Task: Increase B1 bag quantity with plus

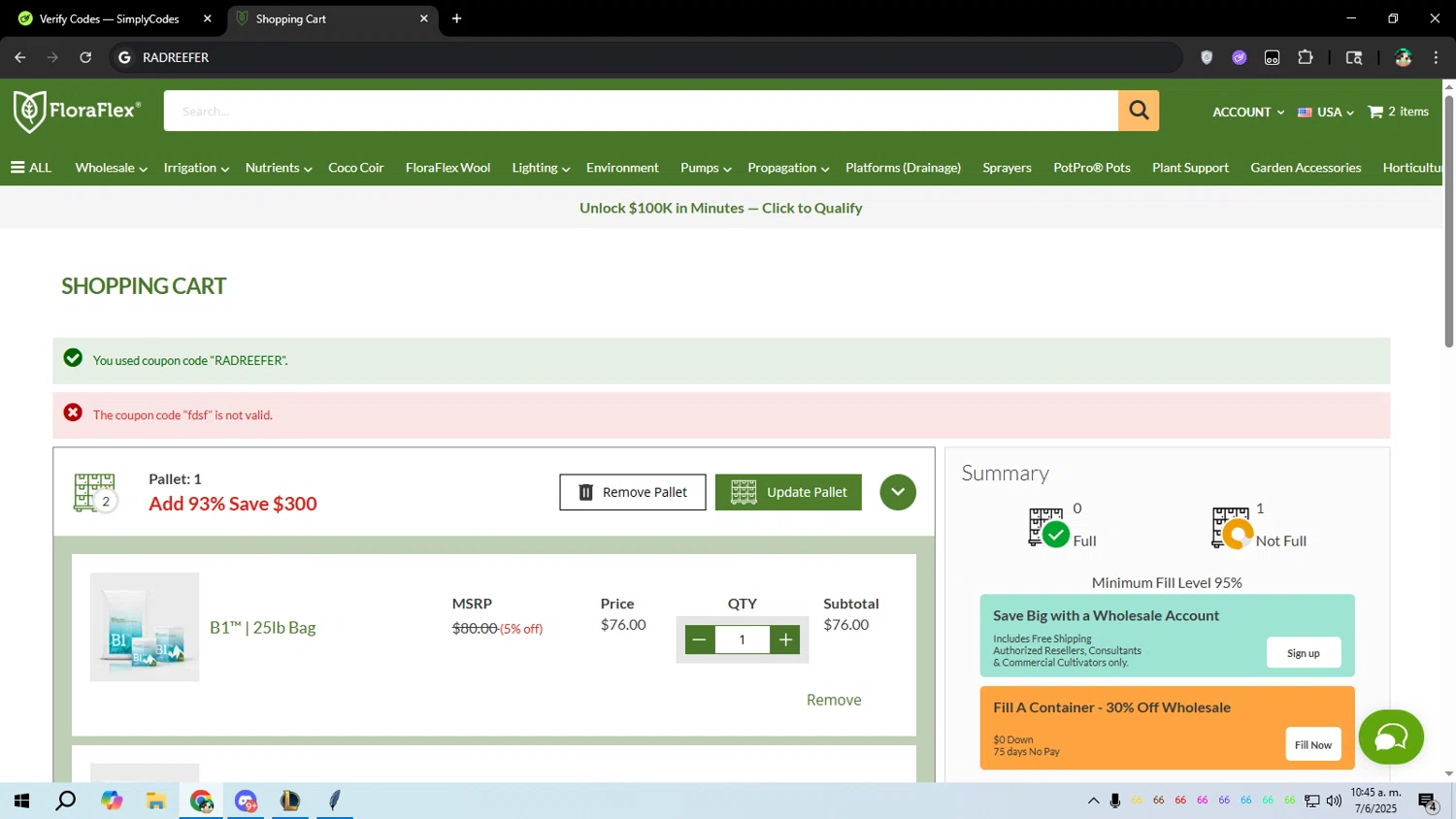Action: (785, 639)
